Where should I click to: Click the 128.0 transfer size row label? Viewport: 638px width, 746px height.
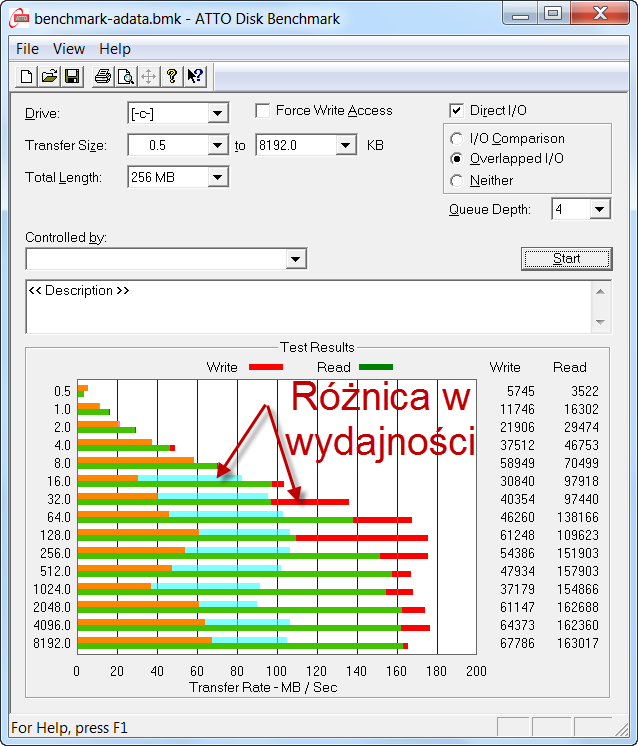tap(55, 535)
